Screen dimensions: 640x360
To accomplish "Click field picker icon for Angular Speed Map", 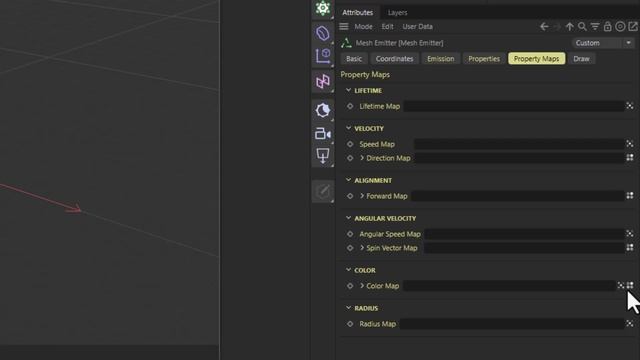I will (x=630, y=234).
